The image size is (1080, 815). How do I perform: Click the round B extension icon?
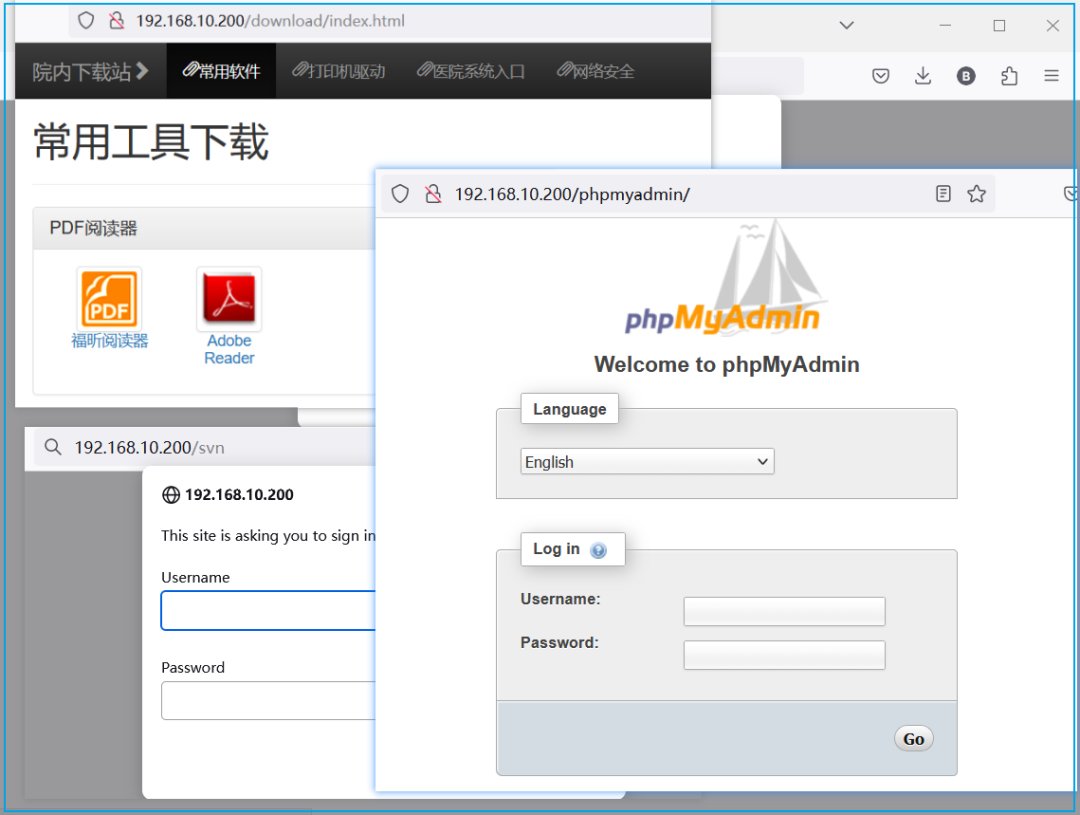(x=966, y=76)
